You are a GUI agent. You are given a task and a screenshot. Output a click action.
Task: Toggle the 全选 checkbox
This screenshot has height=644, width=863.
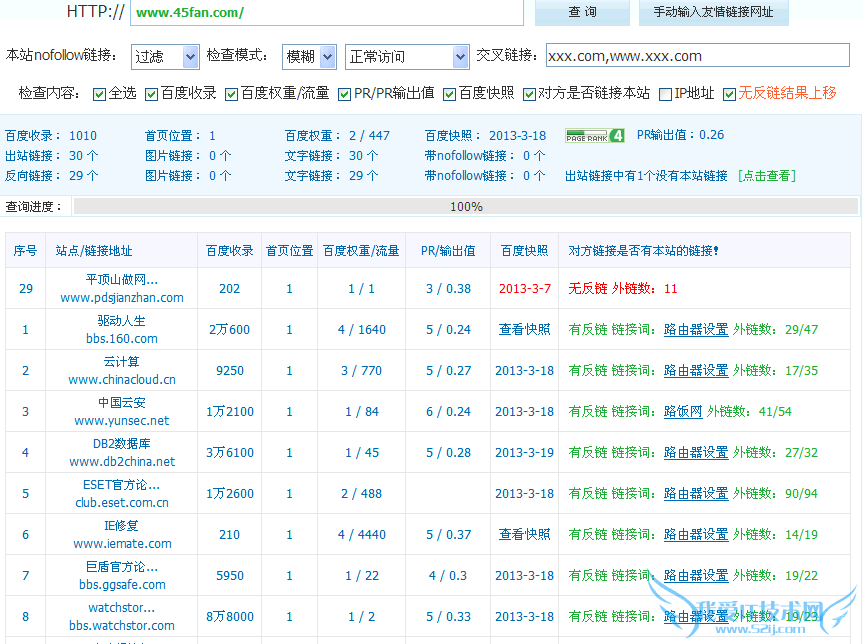click(x=100, y=94)
